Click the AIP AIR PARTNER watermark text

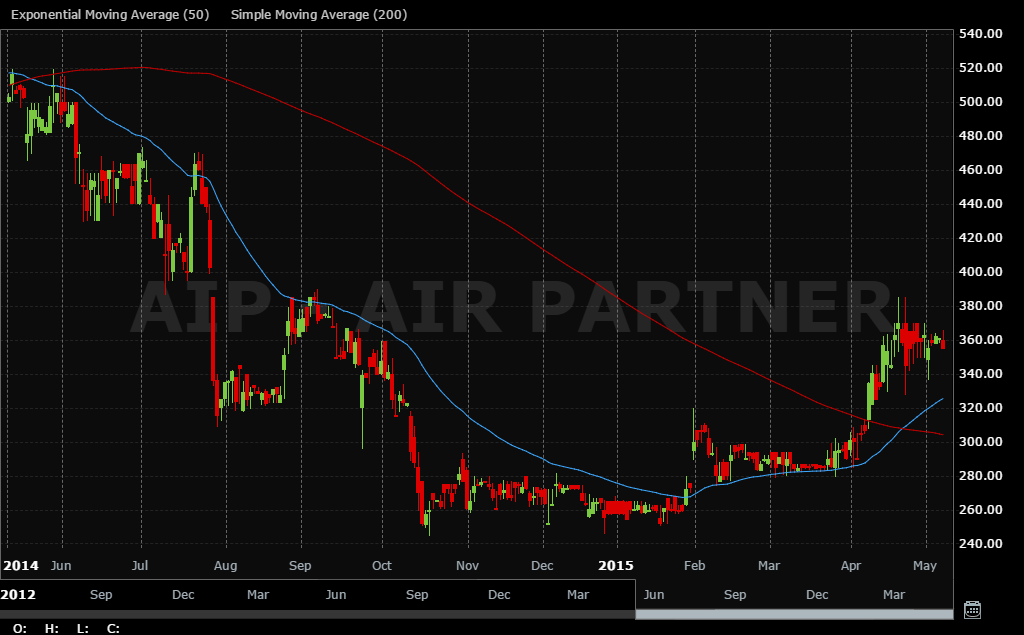coord(510,307)
